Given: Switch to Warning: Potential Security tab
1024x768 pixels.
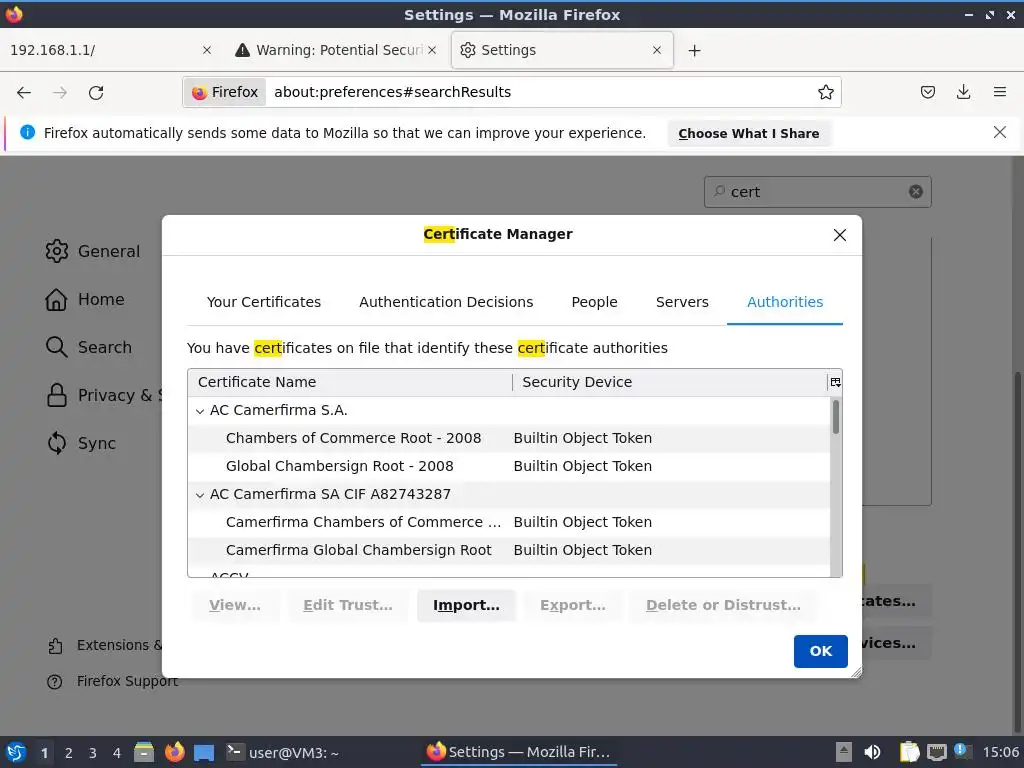Looking at the screenshot, I should click(x=334, y=50).
